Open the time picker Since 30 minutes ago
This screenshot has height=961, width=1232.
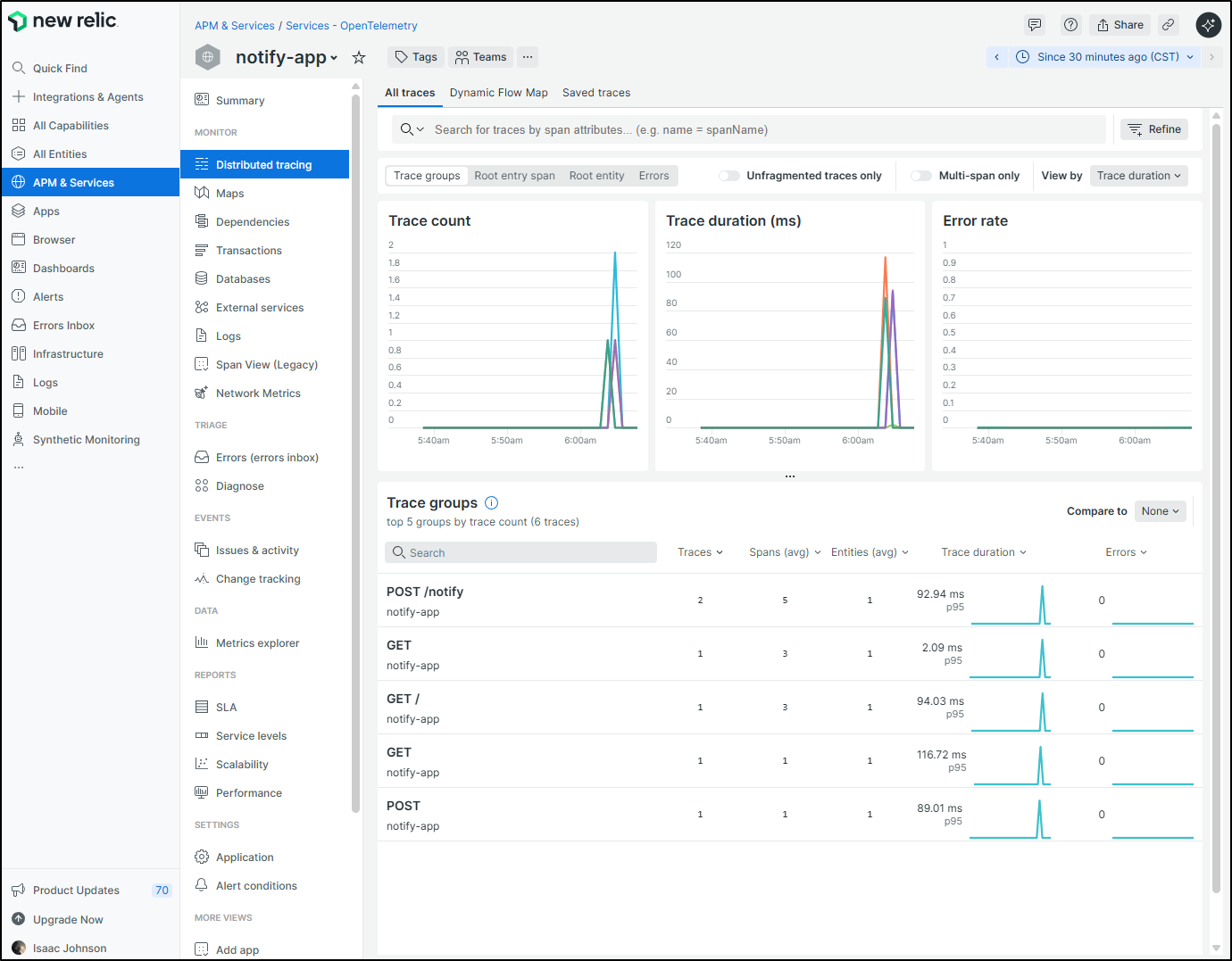[x=1107, y=57]
